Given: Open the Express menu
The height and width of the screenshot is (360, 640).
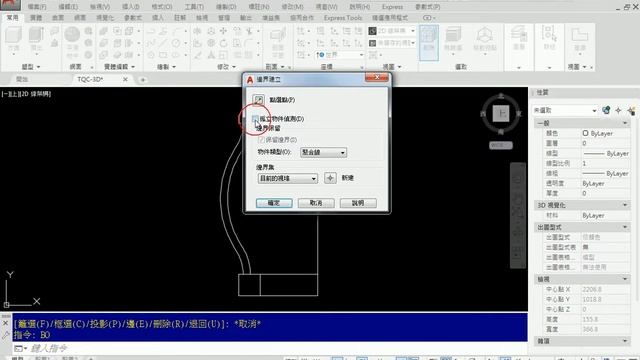Looking at the screenshot, I should (x=392, y=7).
